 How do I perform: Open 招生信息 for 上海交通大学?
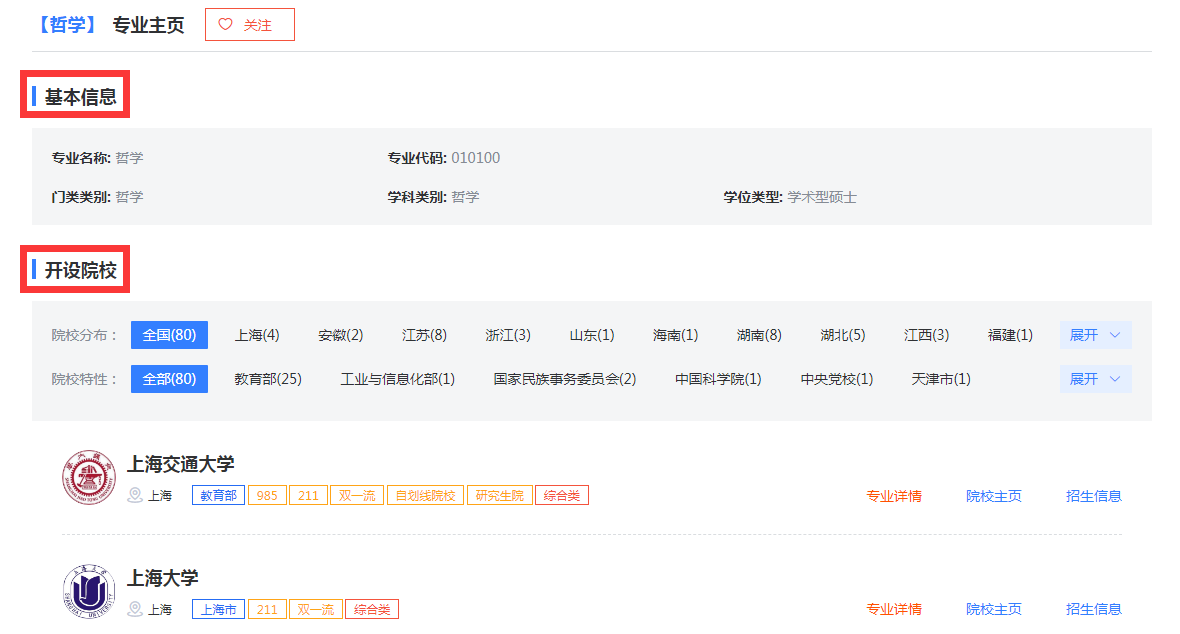pos(1094,496)
